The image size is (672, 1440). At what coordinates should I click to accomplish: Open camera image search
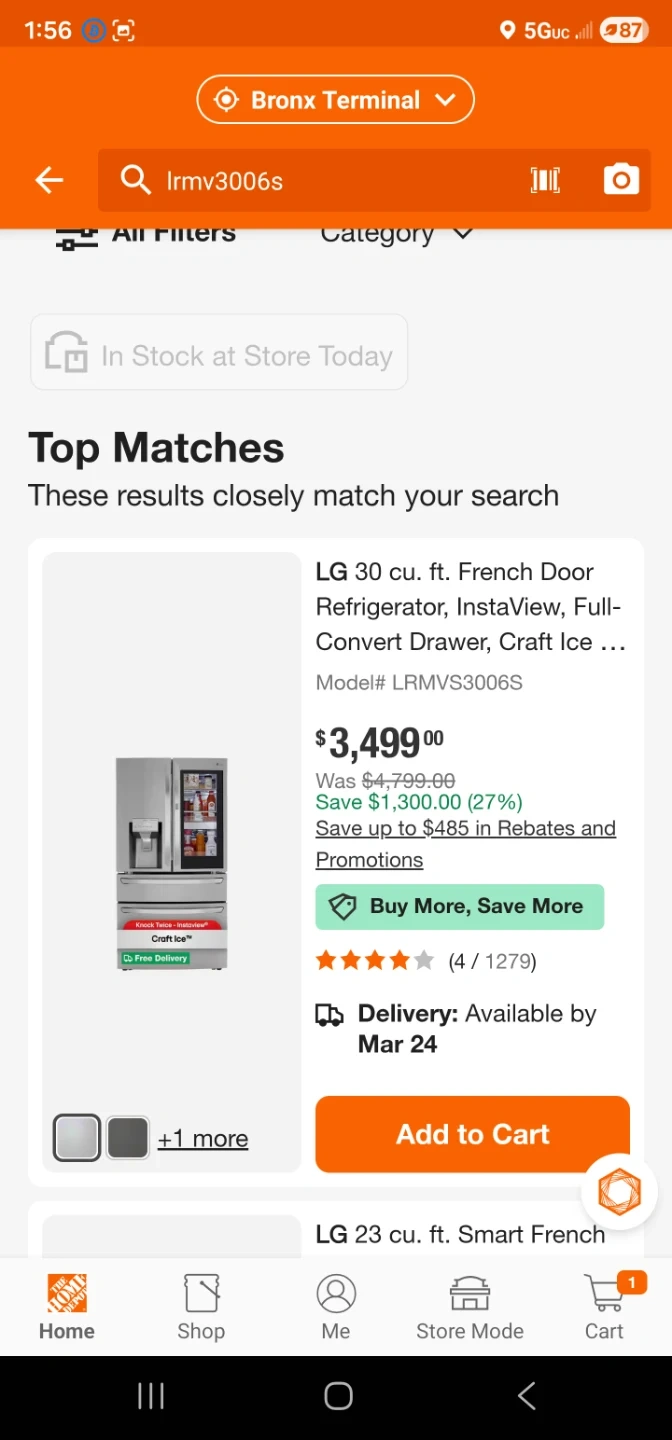pyautogui.click(x=621, y=180)
